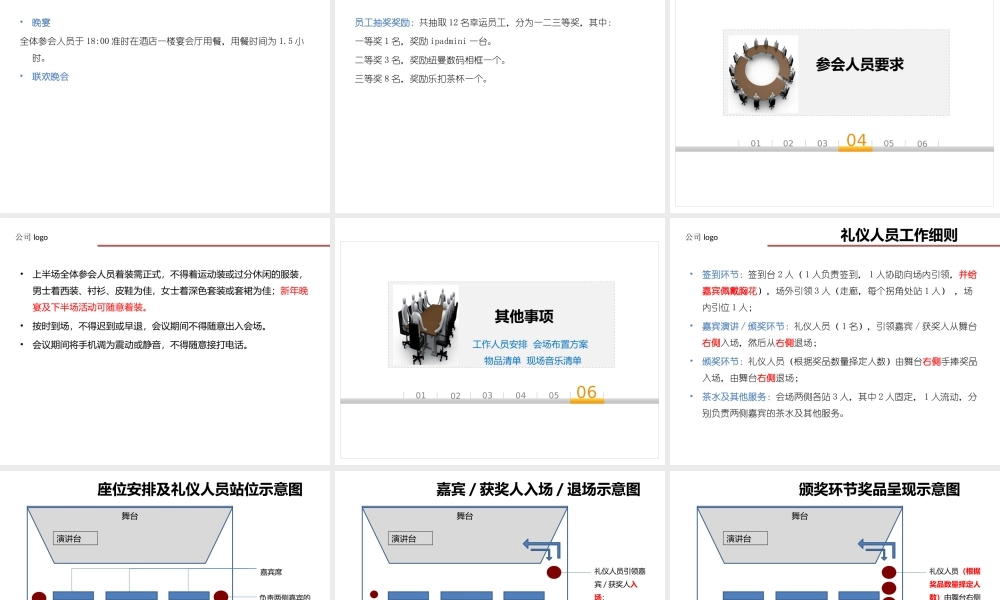Open the 工作人员安排 link
Screen dimensions: 1000x600
click(499, 344)
